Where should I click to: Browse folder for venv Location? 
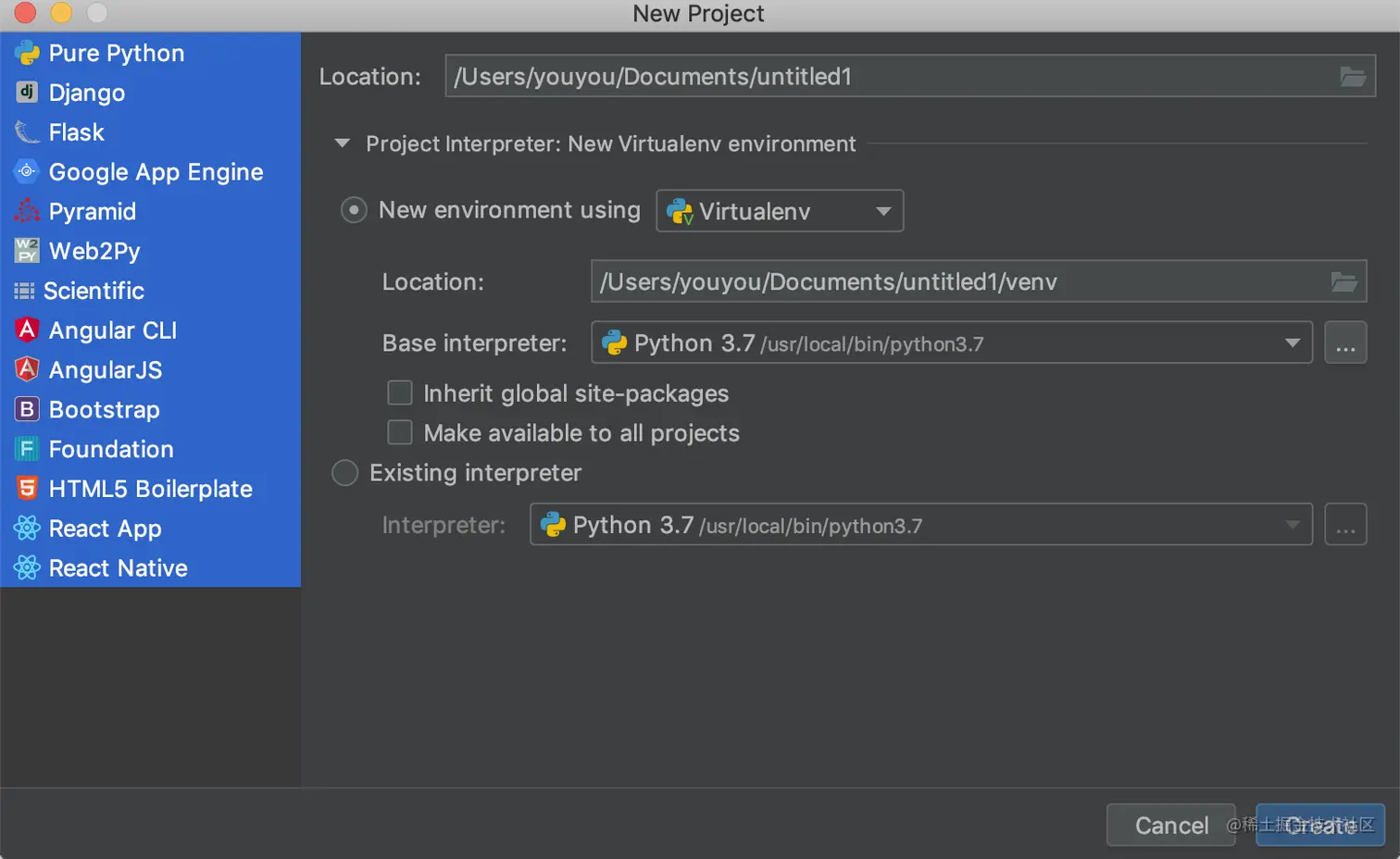tap(1344, 281)
